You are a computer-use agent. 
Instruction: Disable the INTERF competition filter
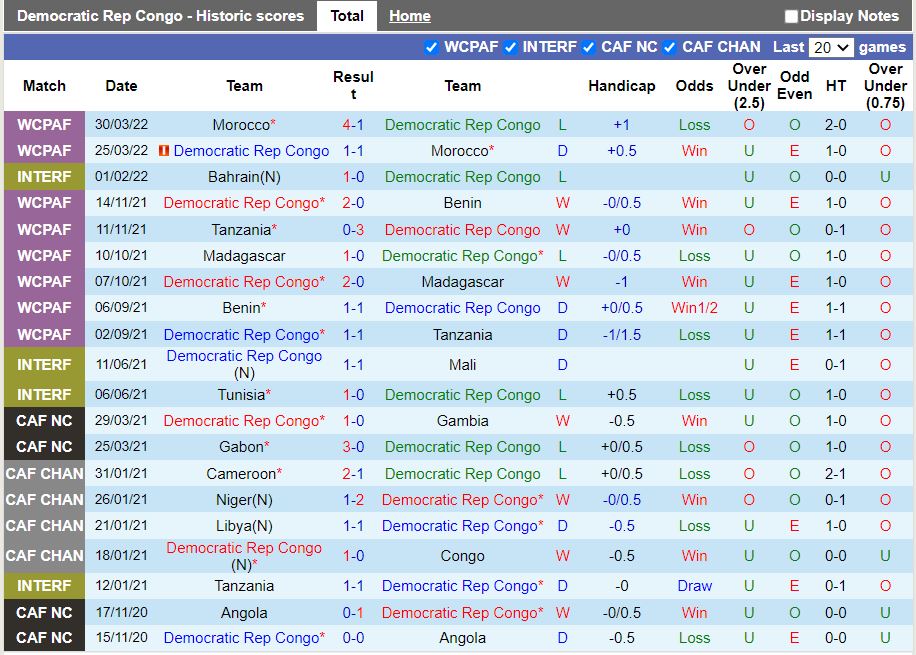(x=510, y=47)
